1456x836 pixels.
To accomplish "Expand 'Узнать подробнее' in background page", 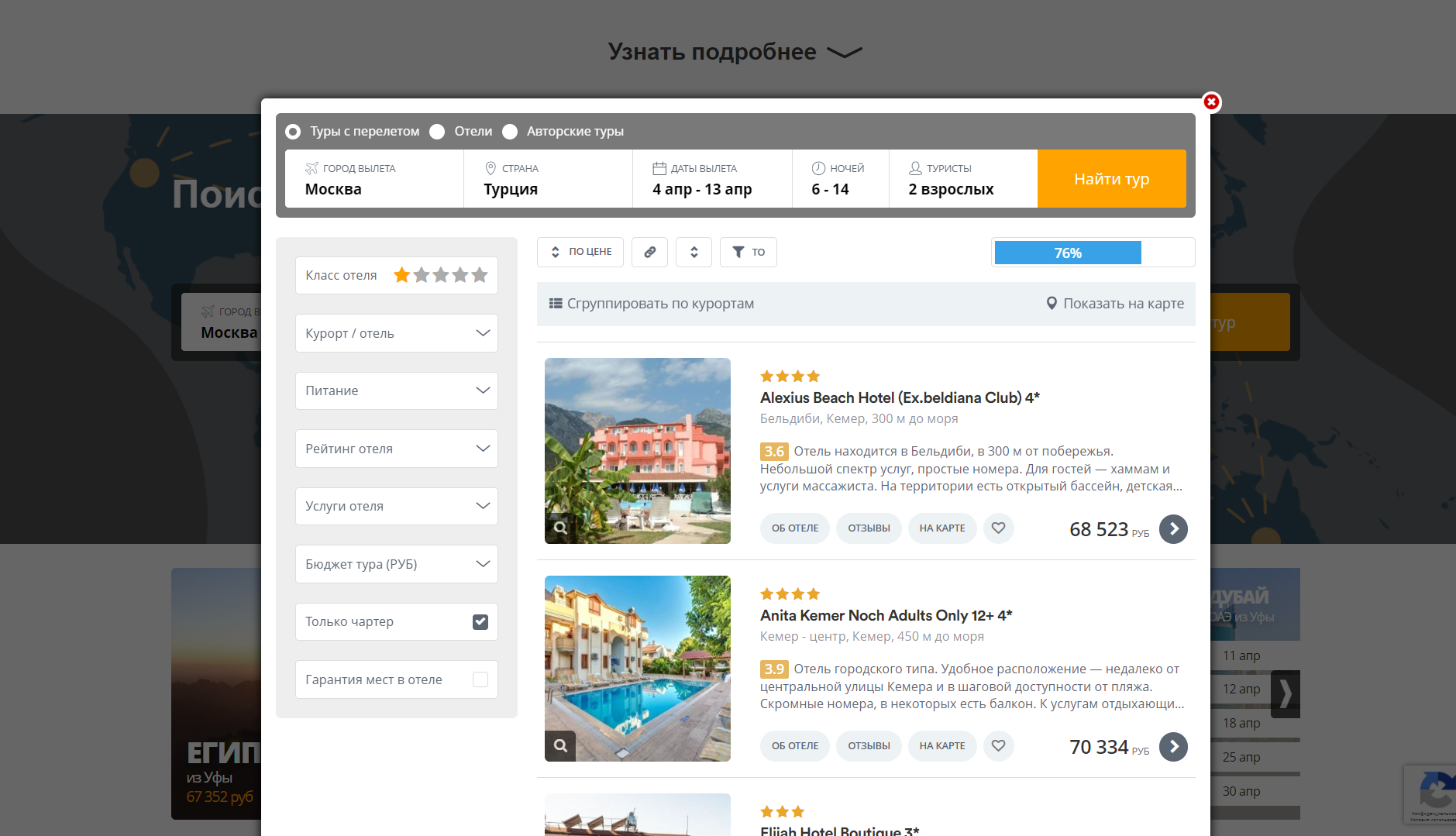I will (x=735, y=52).
